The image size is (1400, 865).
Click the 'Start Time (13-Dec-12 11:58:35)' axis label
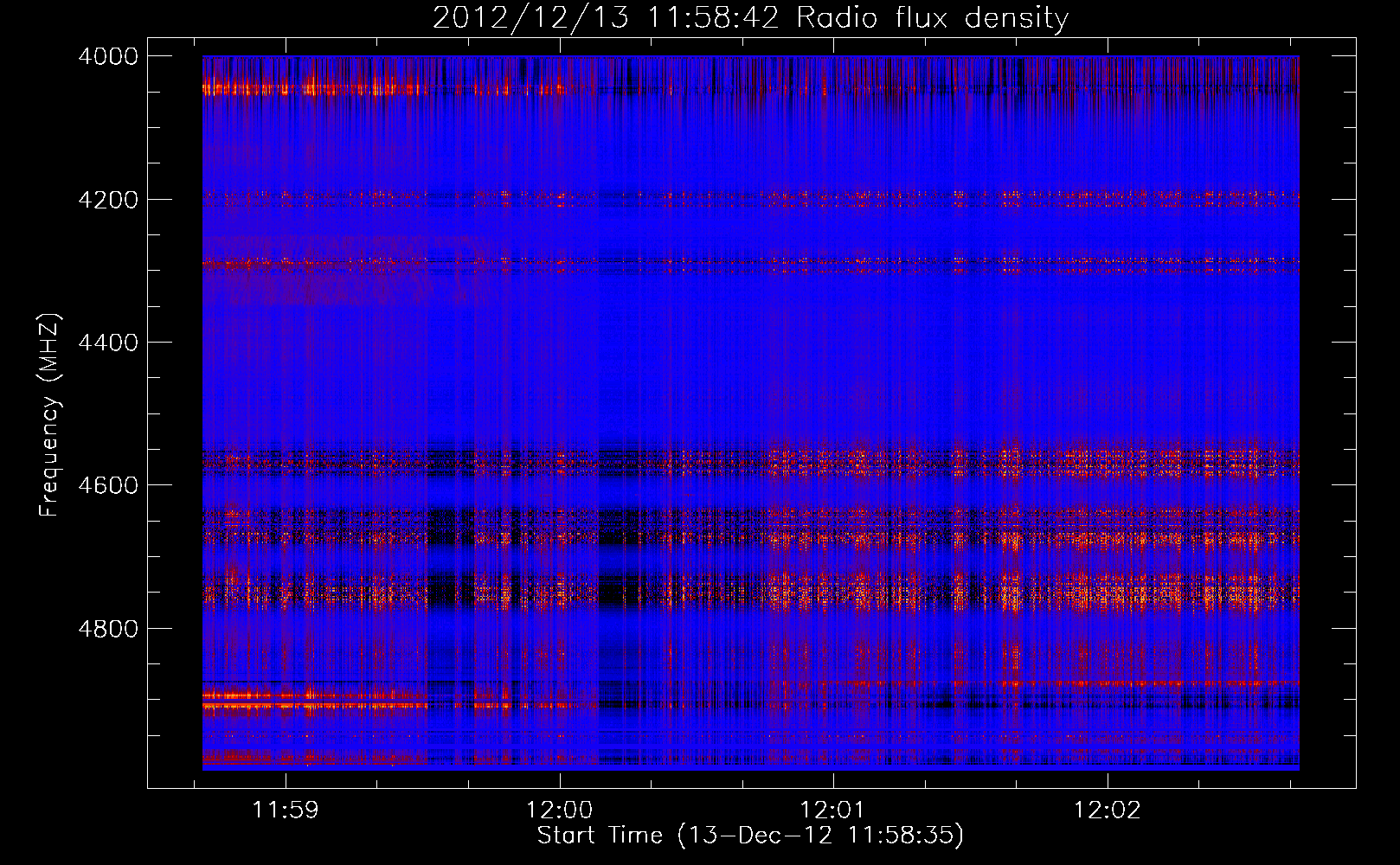point(750,836)
